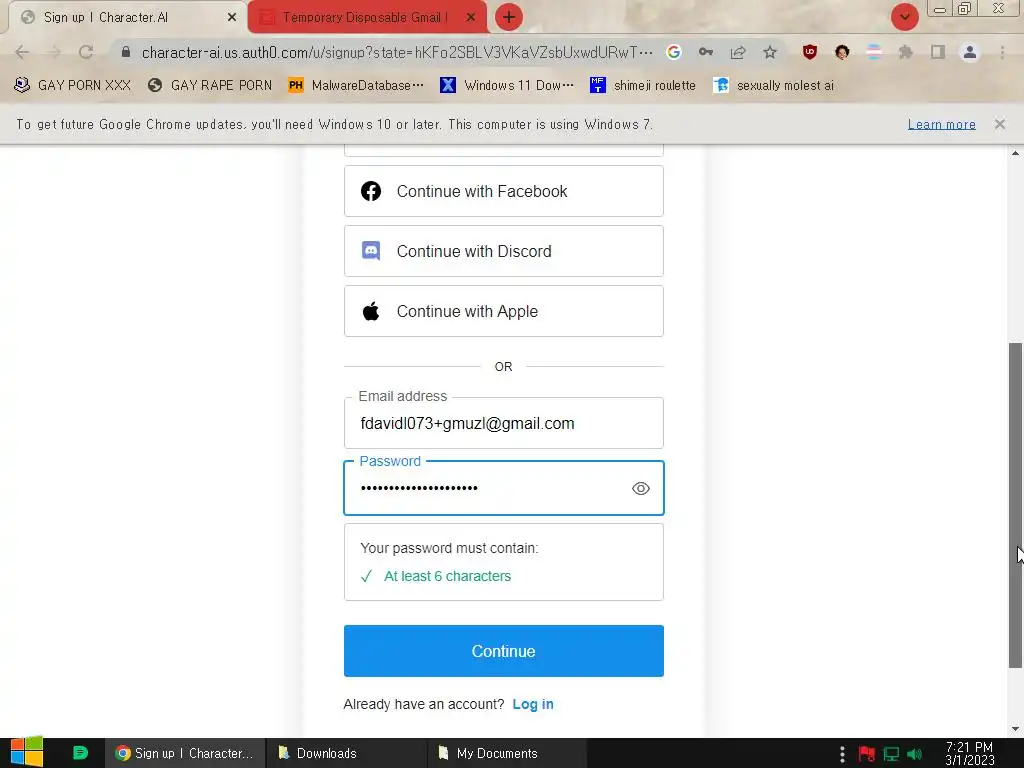The height and width of the screenshot is (768, 1024).
Task: Click the taskbar clock showing 7:21 PM
Action: (x=970, y=754)
